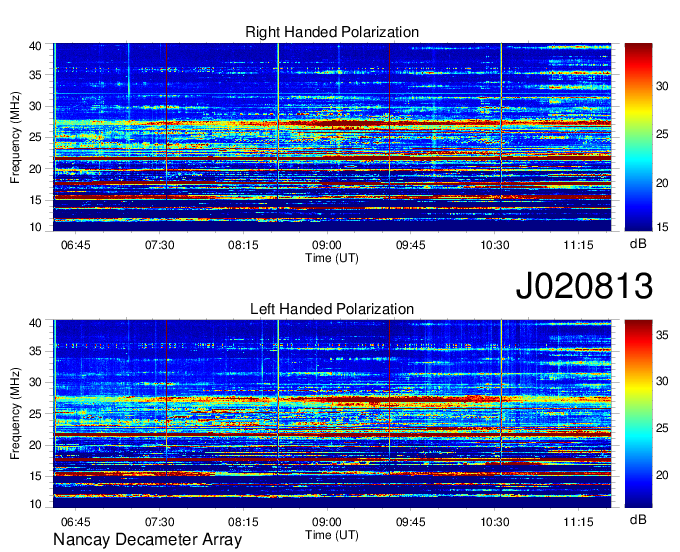Click 06:45 time tick under Left Handed plot
The height and width of the screenshot is (552, 680).
(x=75, y=522)
